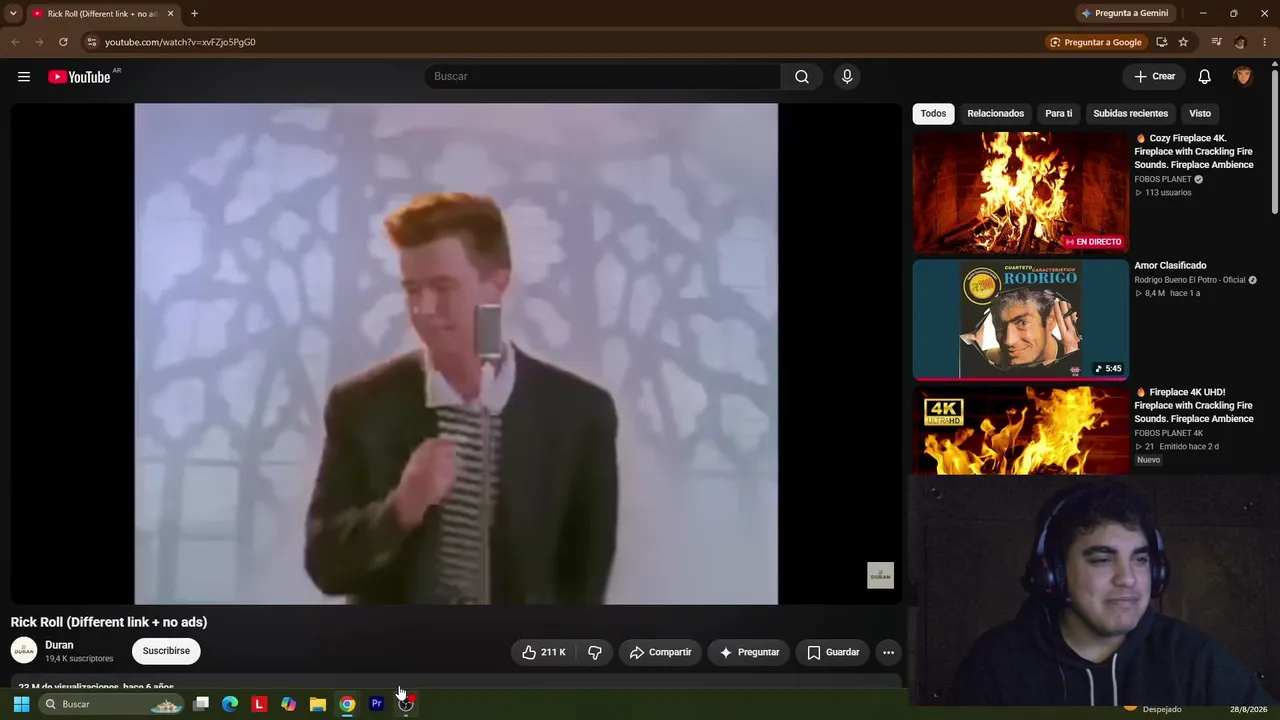Click the Windows taskbar Buscar search box
Screen dimensions: 1280x720
[x=112, y=704]
